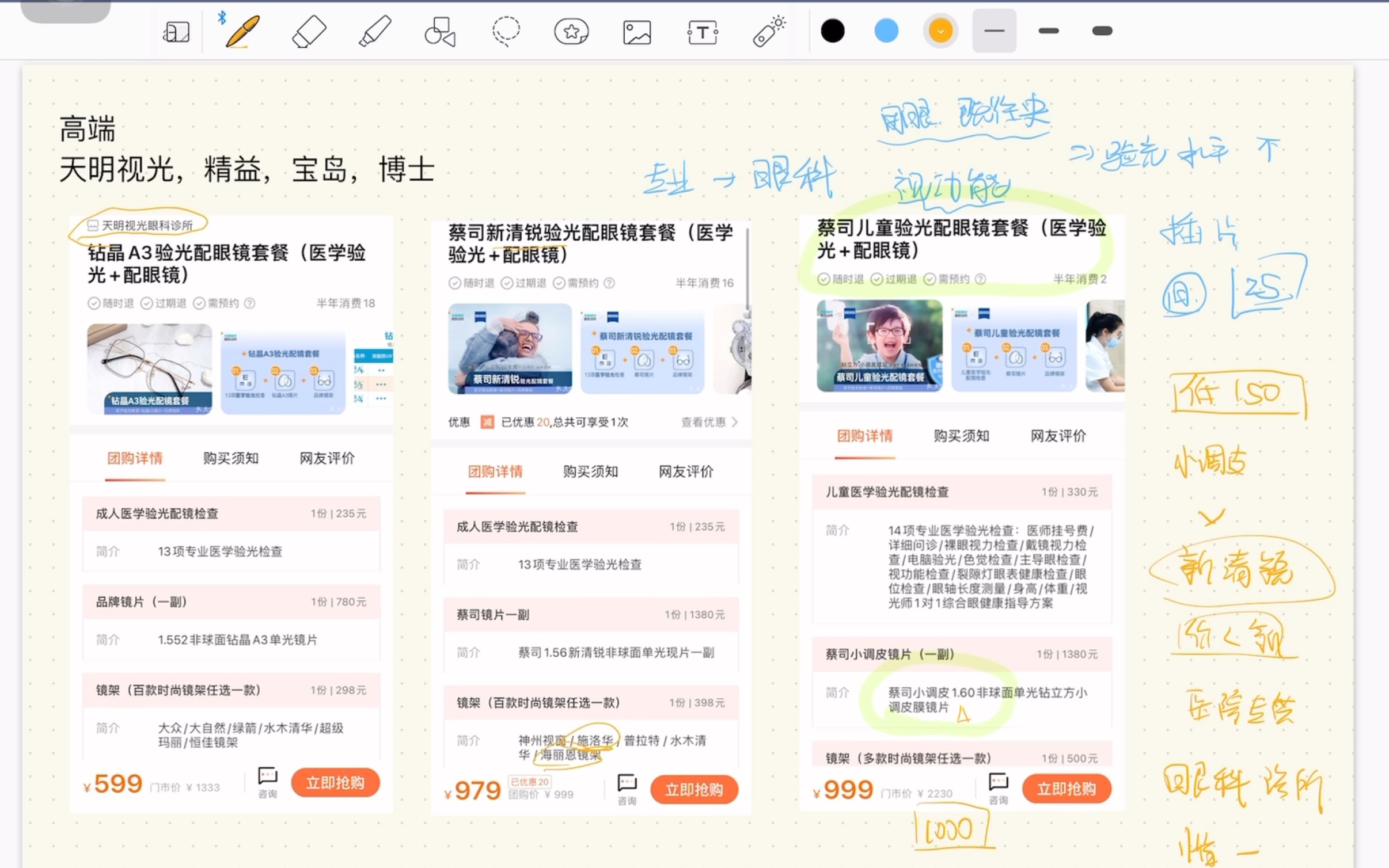Select the Laser pointer tool
Viewport: 1389px width, 868px height.
click(x=768, y=31)
